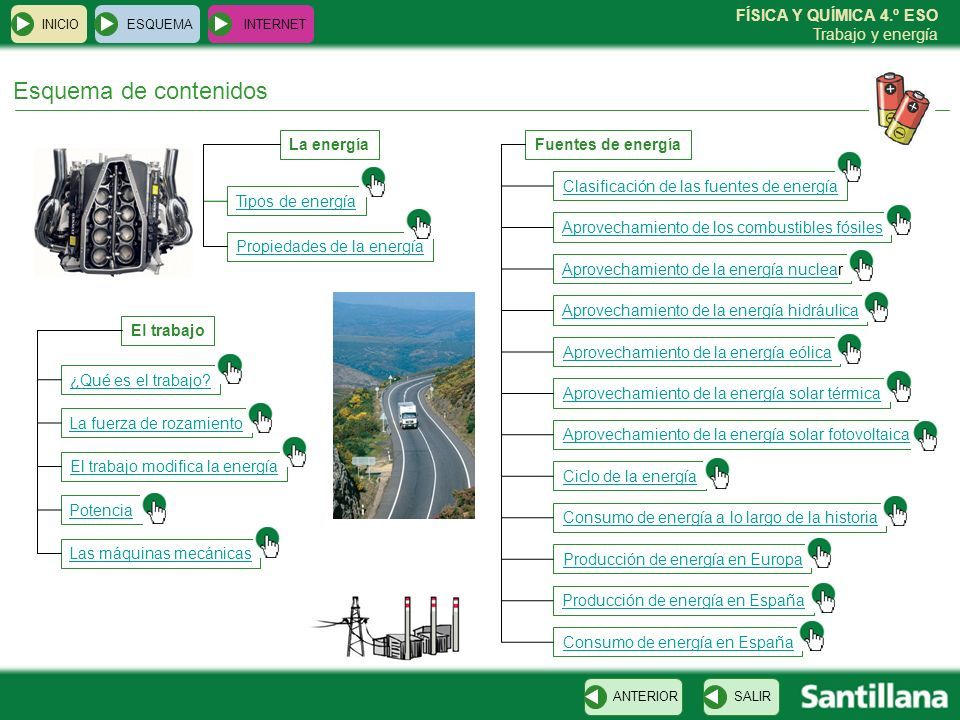960x720 pixels.
Task: Click the Fuentes de energía heading box
Action: click(608, 144)
